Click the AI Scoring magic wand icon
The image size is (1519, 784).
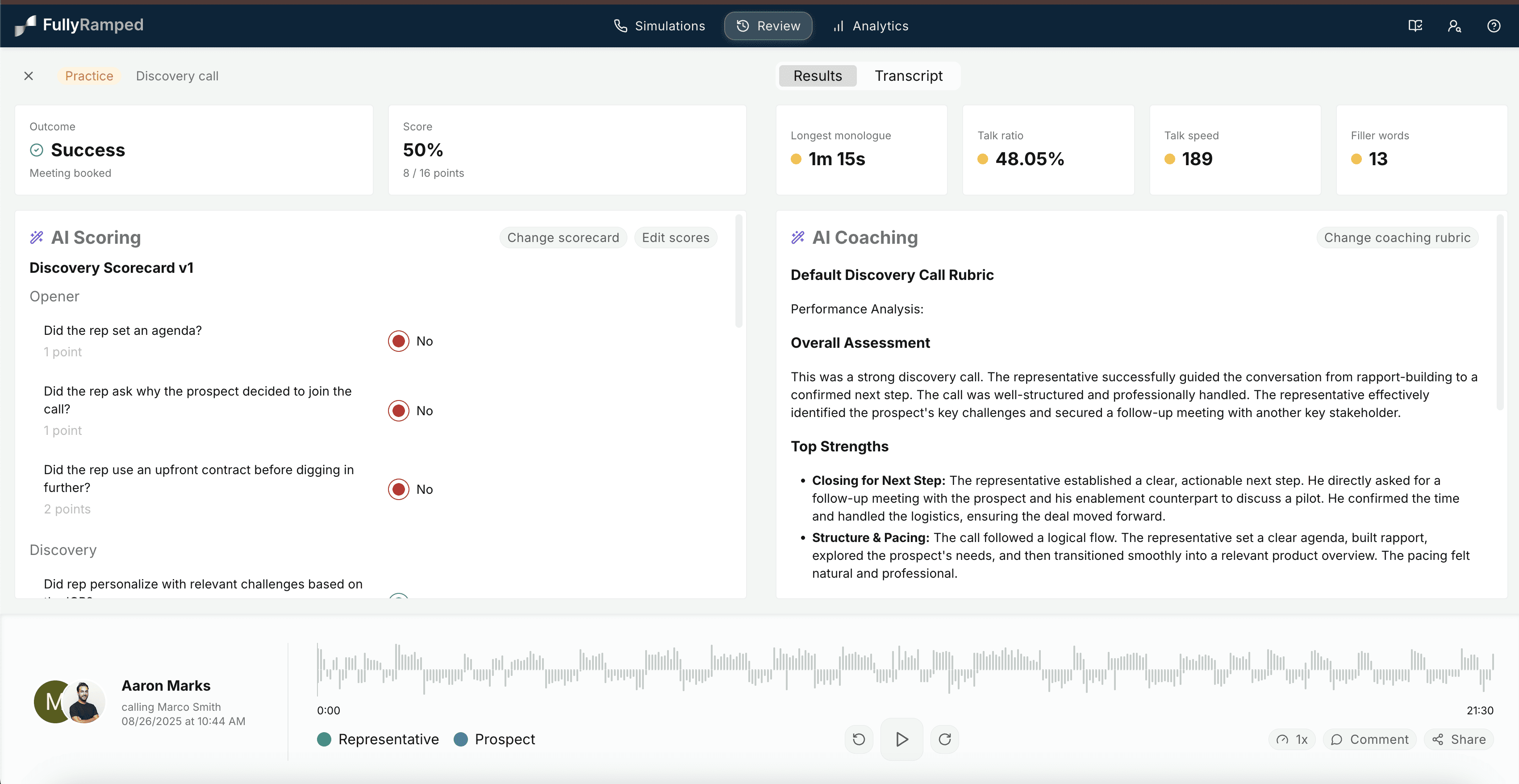pyautogui.click(x=37, y=238)
